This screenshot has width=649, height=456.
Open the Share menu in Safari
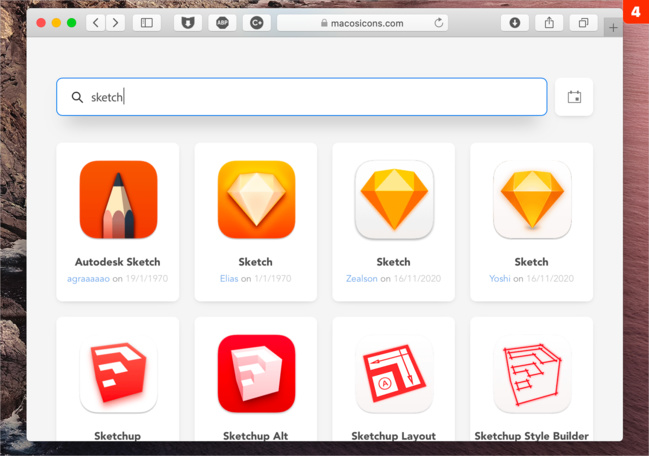pyautogui.click(x=549, y=23)
